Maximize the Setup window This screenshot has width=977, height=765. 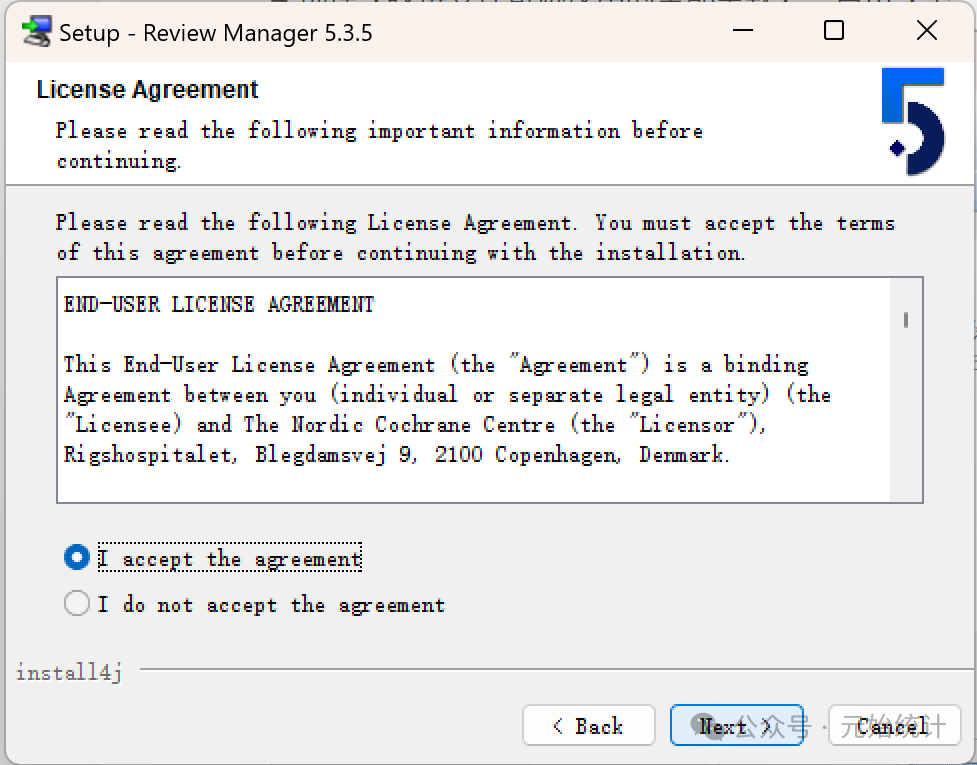pos(834,31)
